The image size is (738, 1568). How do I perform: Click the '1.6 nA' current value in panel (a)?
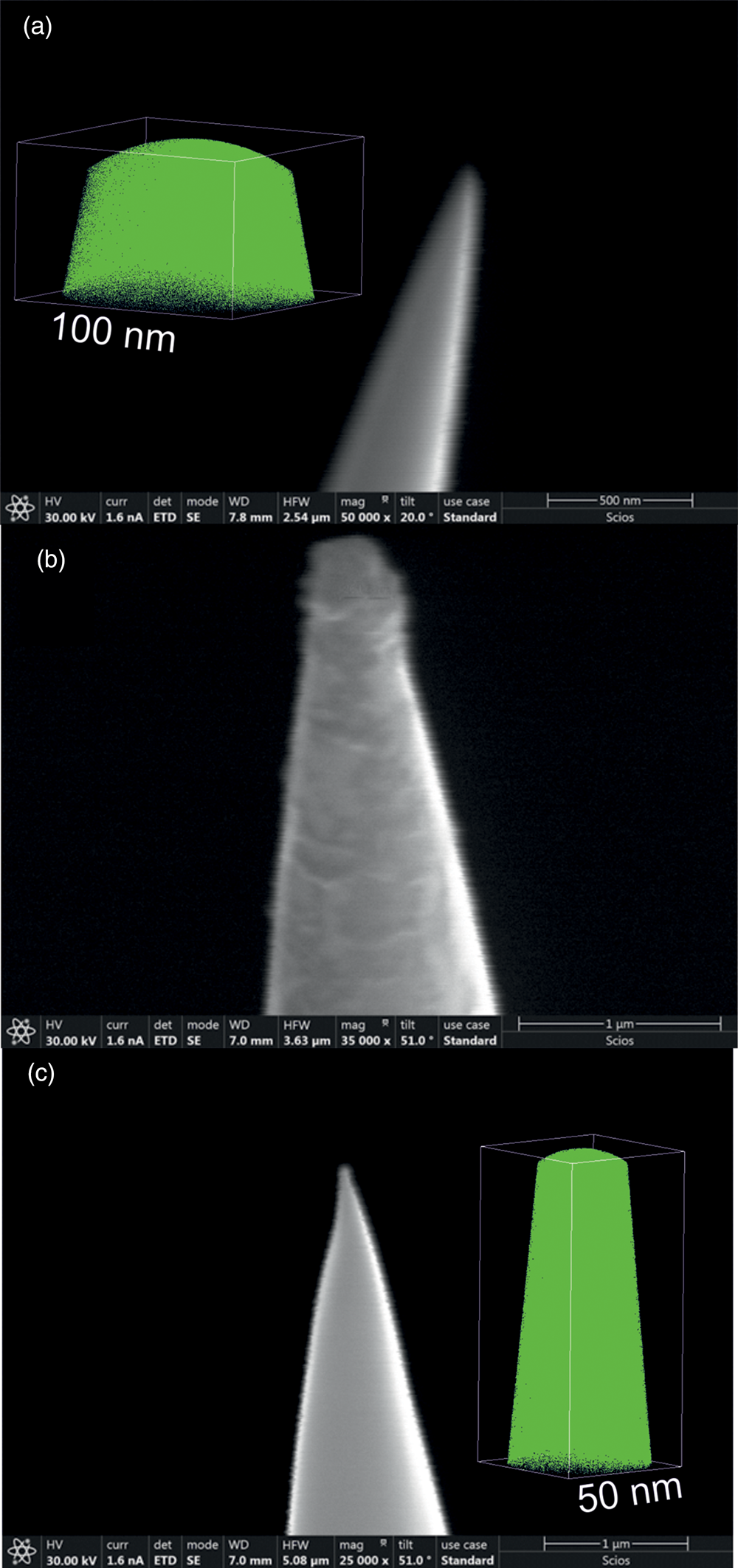click(124, 517)
